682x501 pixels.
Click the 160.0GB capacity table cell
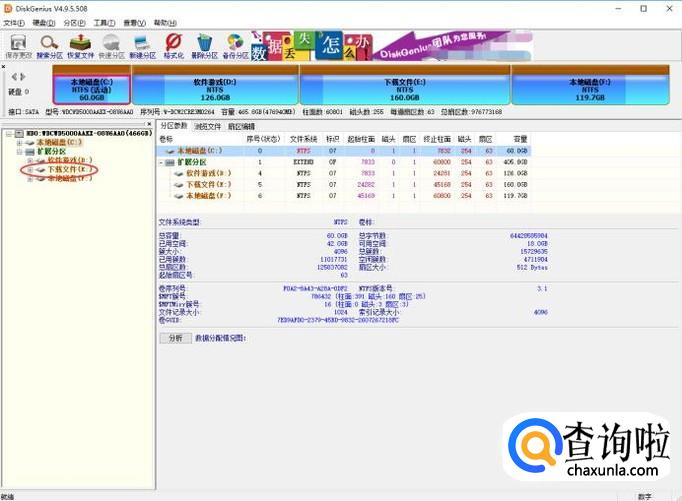click(x=515, y=185)
